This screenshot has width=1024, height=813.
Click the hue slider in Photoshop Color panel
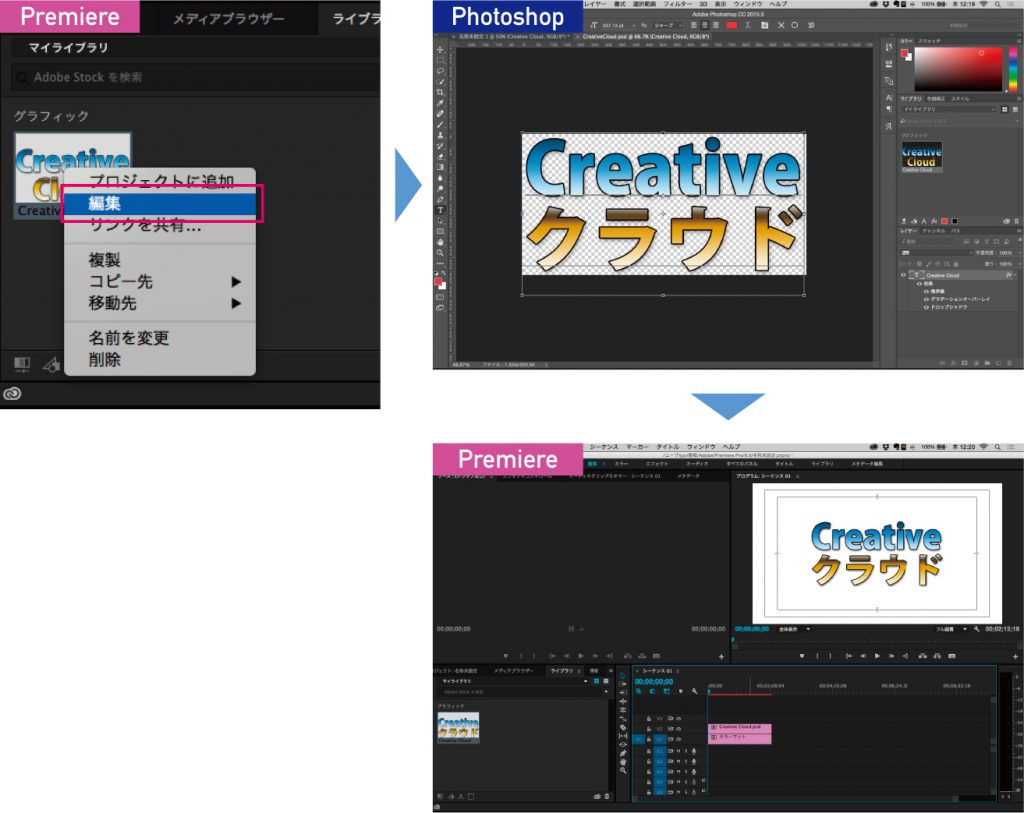pyautogui.click(x=1012, y=69)
